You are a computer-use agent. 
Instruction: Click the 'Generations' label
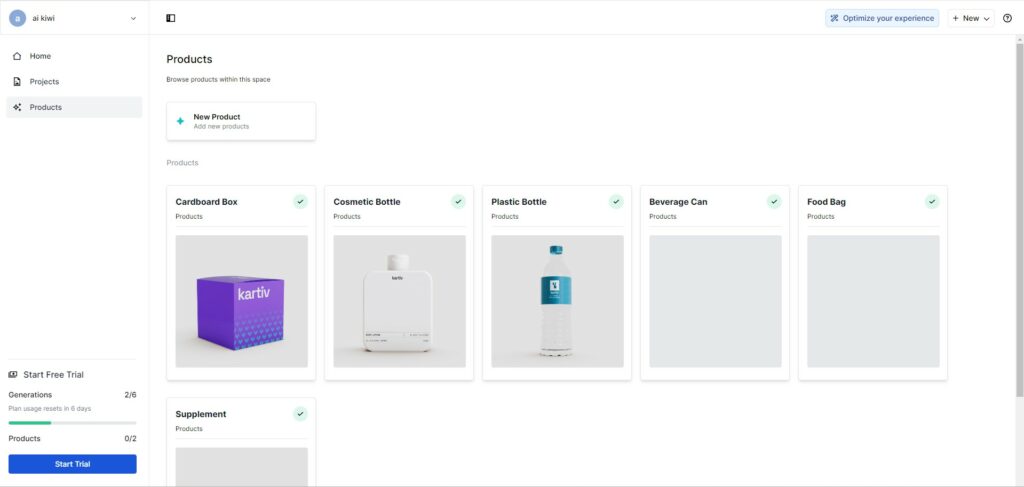click(x=30, y=395)
